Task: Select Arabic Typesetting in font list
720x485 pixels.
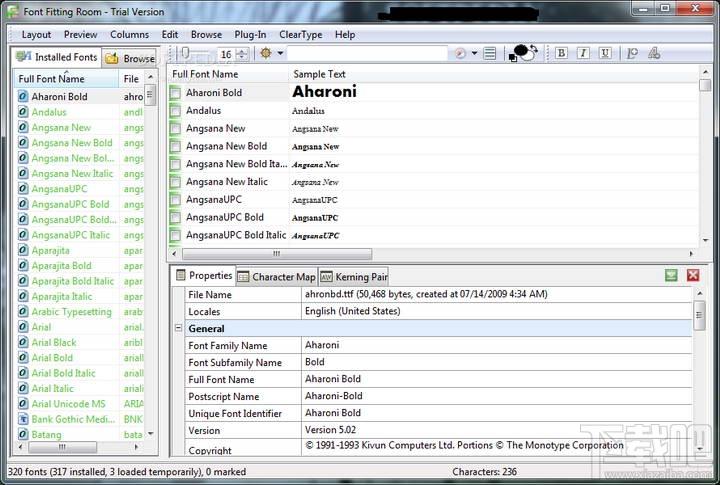Action: (x=72, y=312)
